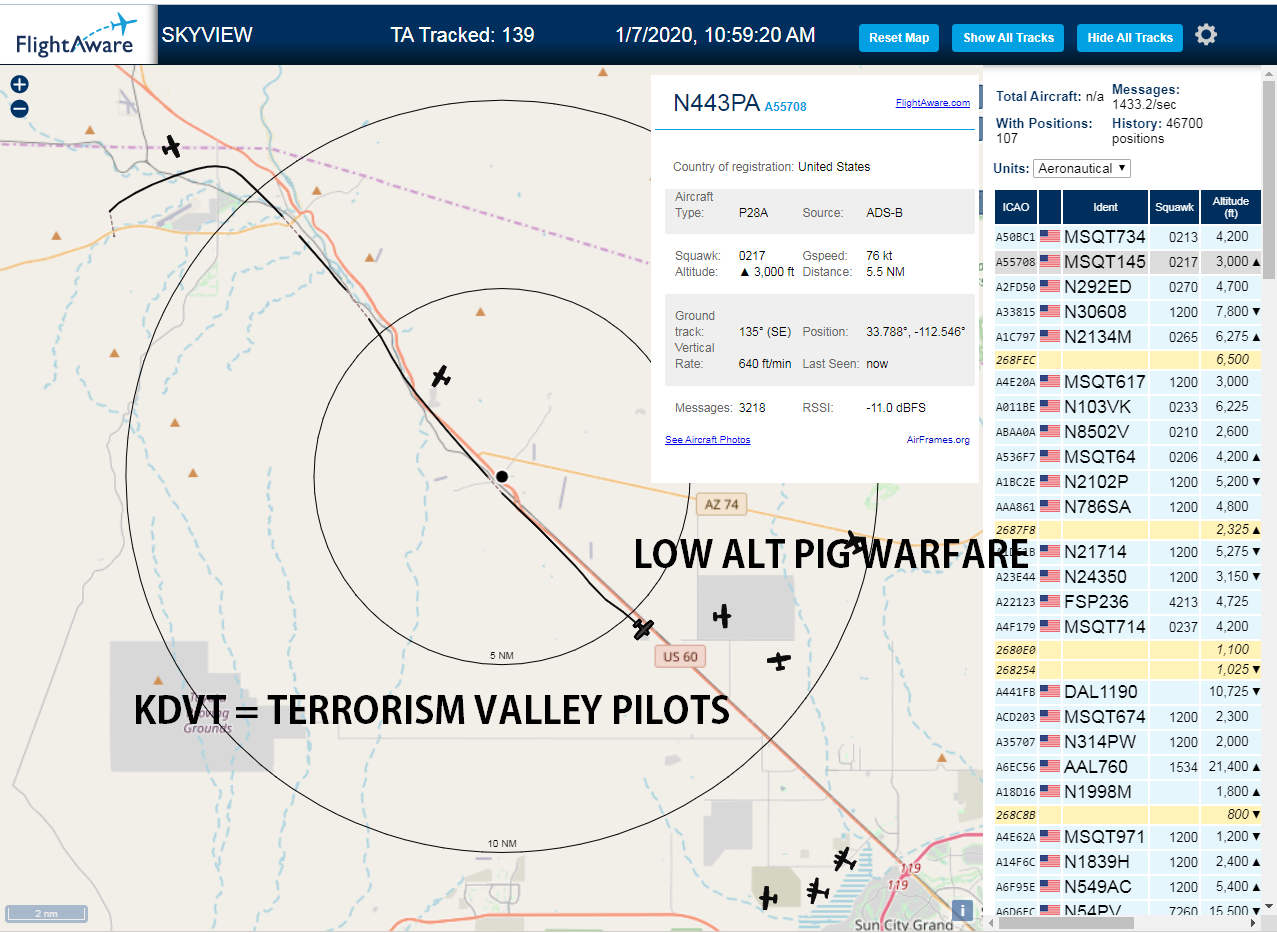The width and height of the screenshot is (1277, 933).
Task: Select the MSQT714 aircraft row
Action: 1128,627
